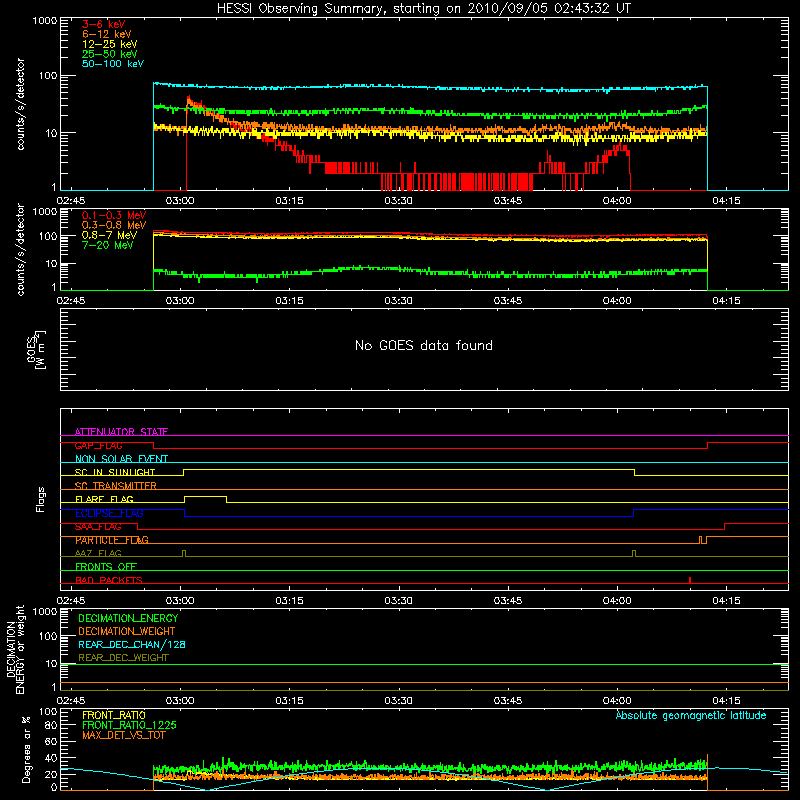The image size is (800, 800).
Task: Click the olive "REAR_DEC_WEIGHT" legend label
Action: tap(123, 658)
